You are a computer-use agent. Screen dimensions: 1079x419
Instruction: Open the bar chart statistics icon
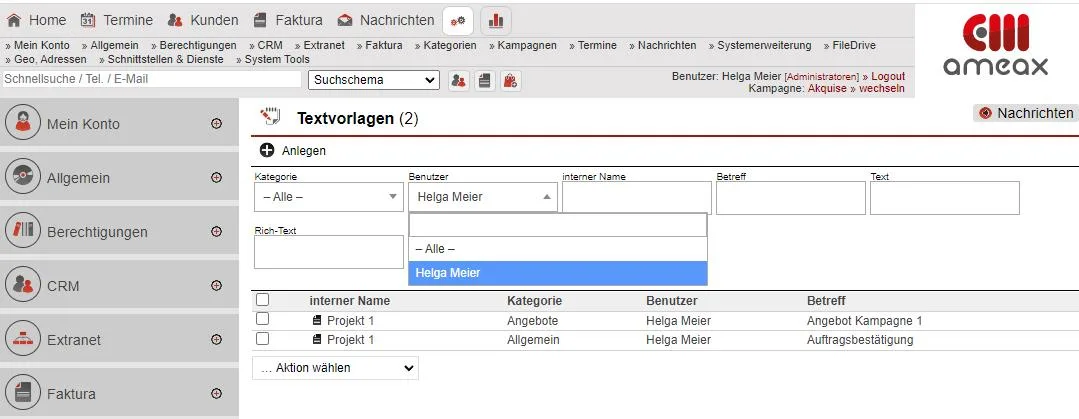click(x=496, y=20)
